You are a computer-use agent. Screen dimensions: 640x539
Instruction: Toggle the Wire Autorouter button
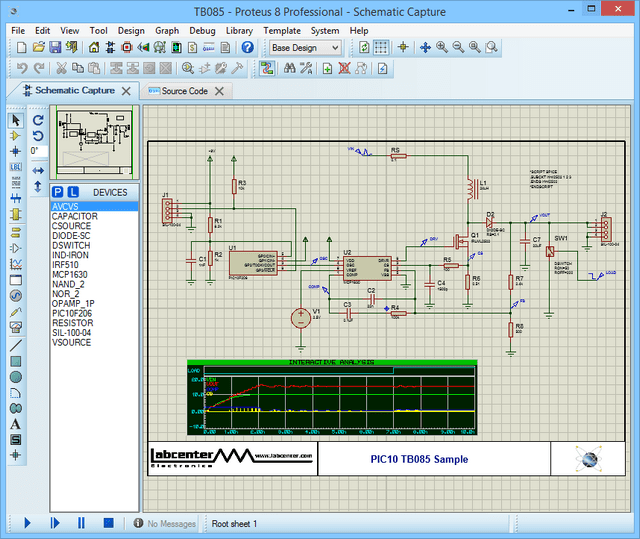267,68
